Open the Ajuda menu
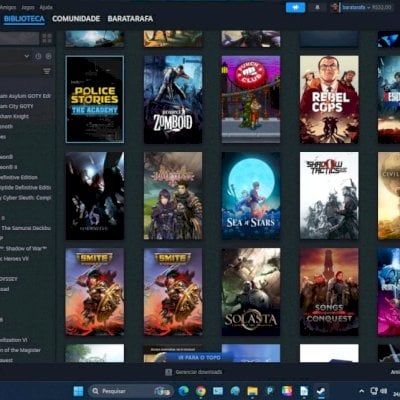This screenshot has height=400, width=400. [46, 7]
